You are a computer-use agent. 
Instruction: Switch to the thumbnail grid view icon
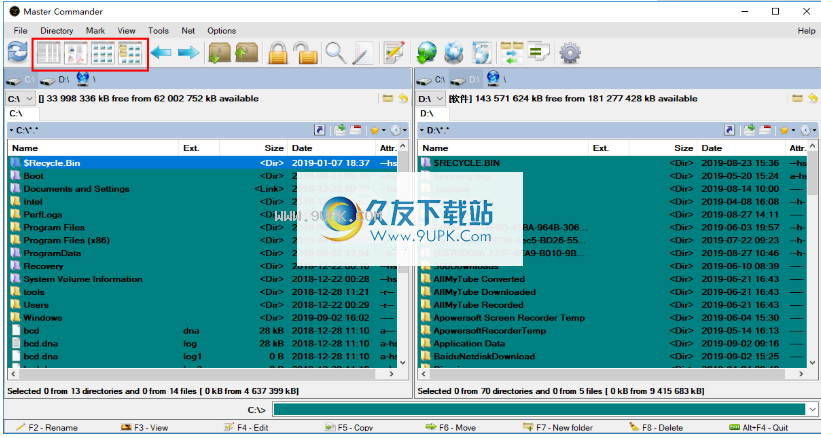pyautogui.click(x=103, y=53)
